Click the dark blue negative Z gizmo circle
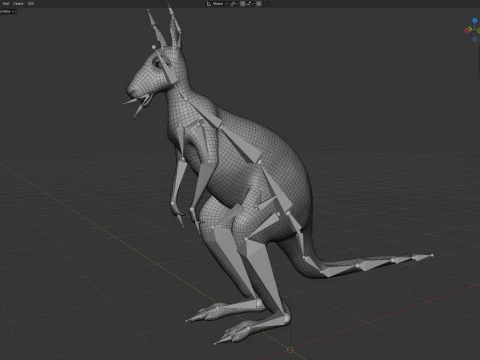The height and width of the screenshot is (360, 480). pyautogui.click(x=475, y=39)
